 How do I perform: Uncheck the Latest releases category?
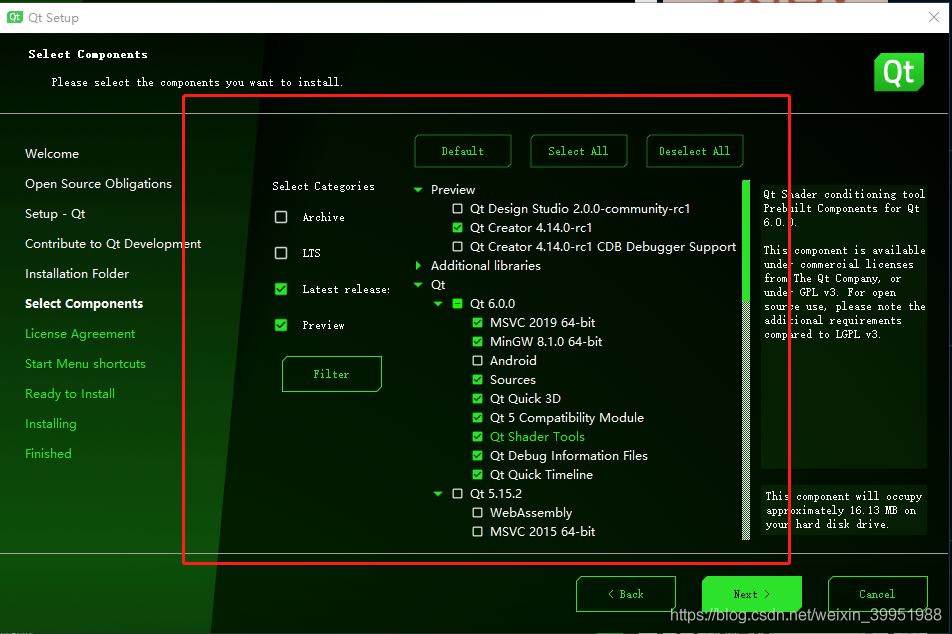click(x=281, y=289)
